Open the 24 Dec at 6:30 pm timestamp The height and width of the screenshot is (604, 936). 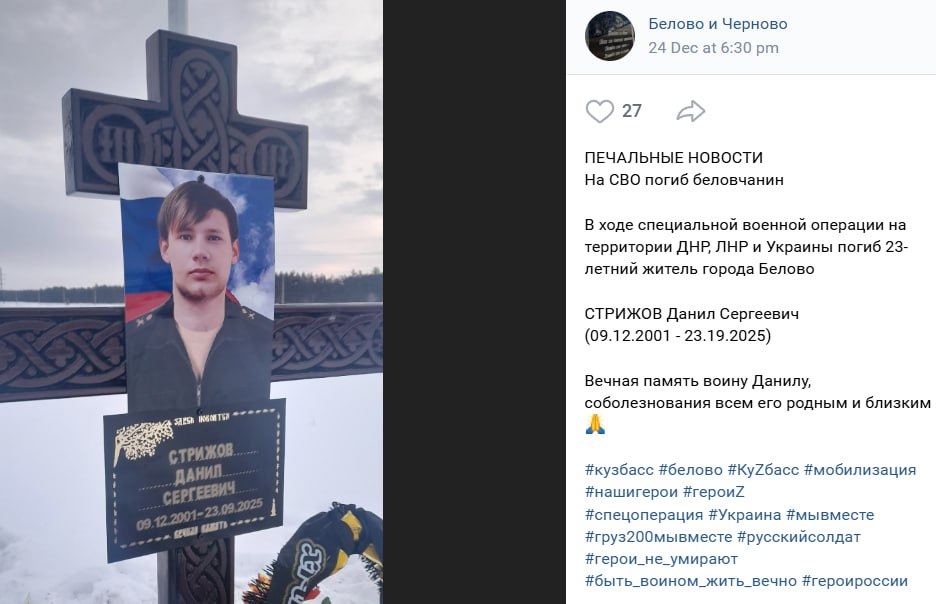[x=713, y=48]
